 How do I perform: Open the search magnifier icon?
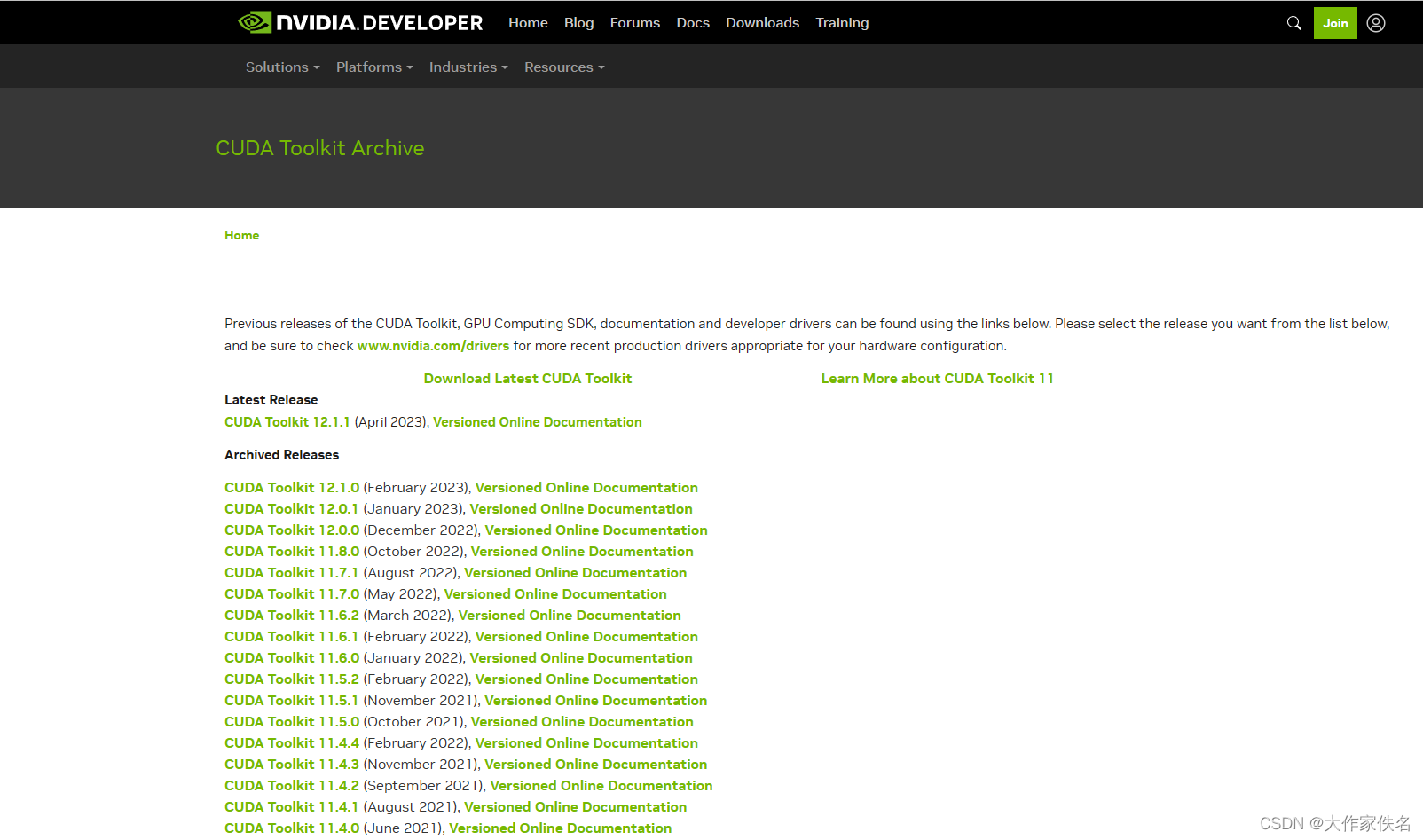[1293, 22]
